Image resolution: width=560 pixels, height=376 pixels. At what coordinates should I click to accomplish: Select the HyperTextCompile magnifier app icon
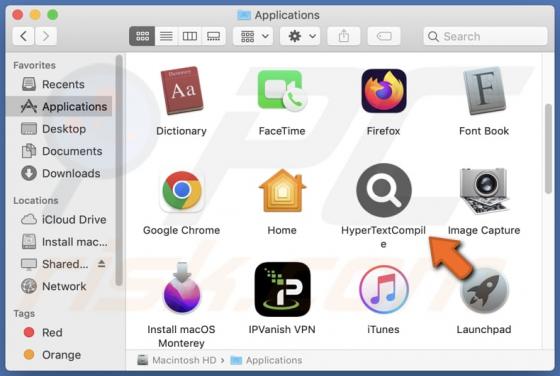click(384, 190)
